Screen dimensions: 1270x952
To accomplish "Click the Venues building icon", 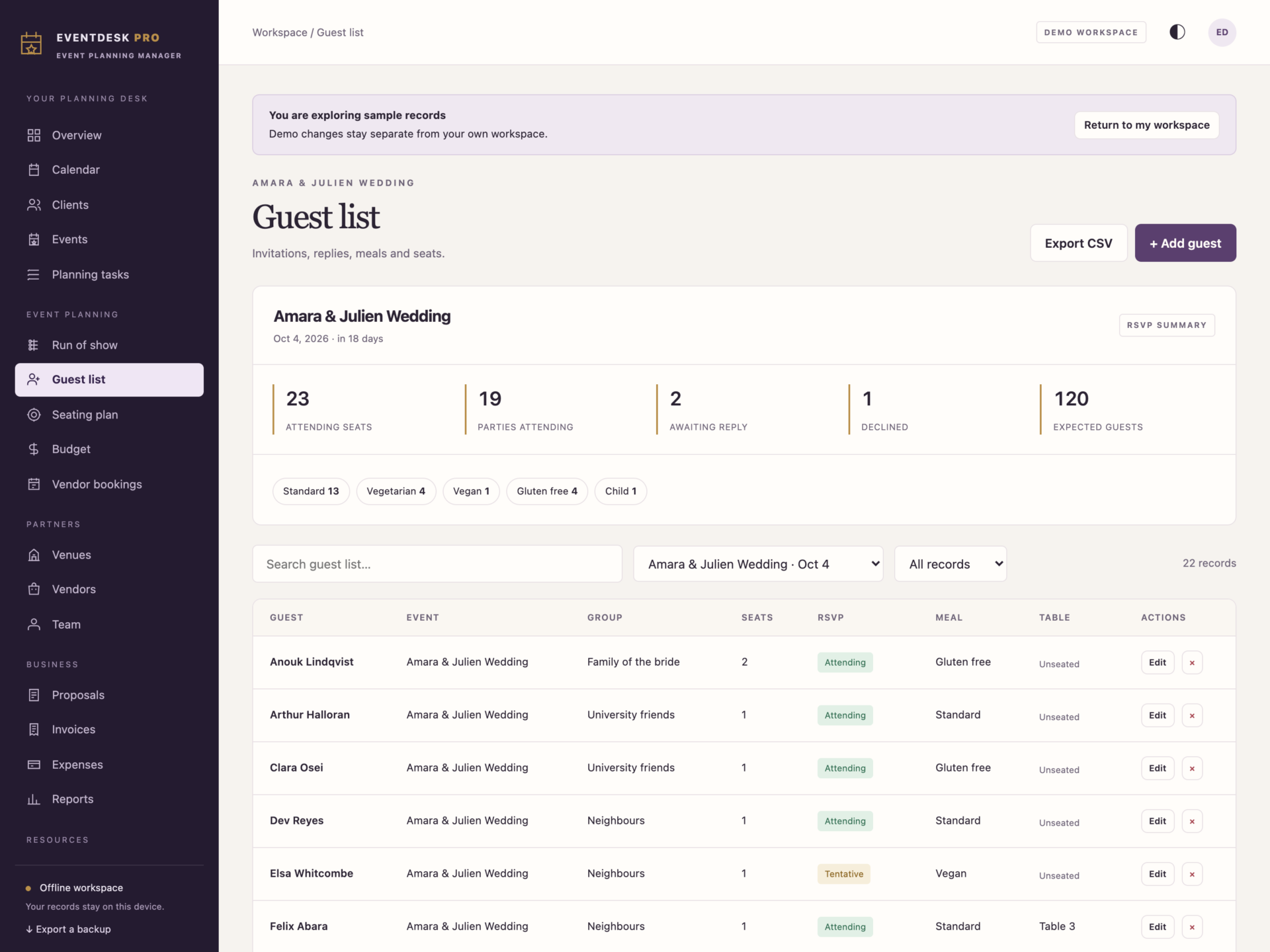I will tap(34, 555).
